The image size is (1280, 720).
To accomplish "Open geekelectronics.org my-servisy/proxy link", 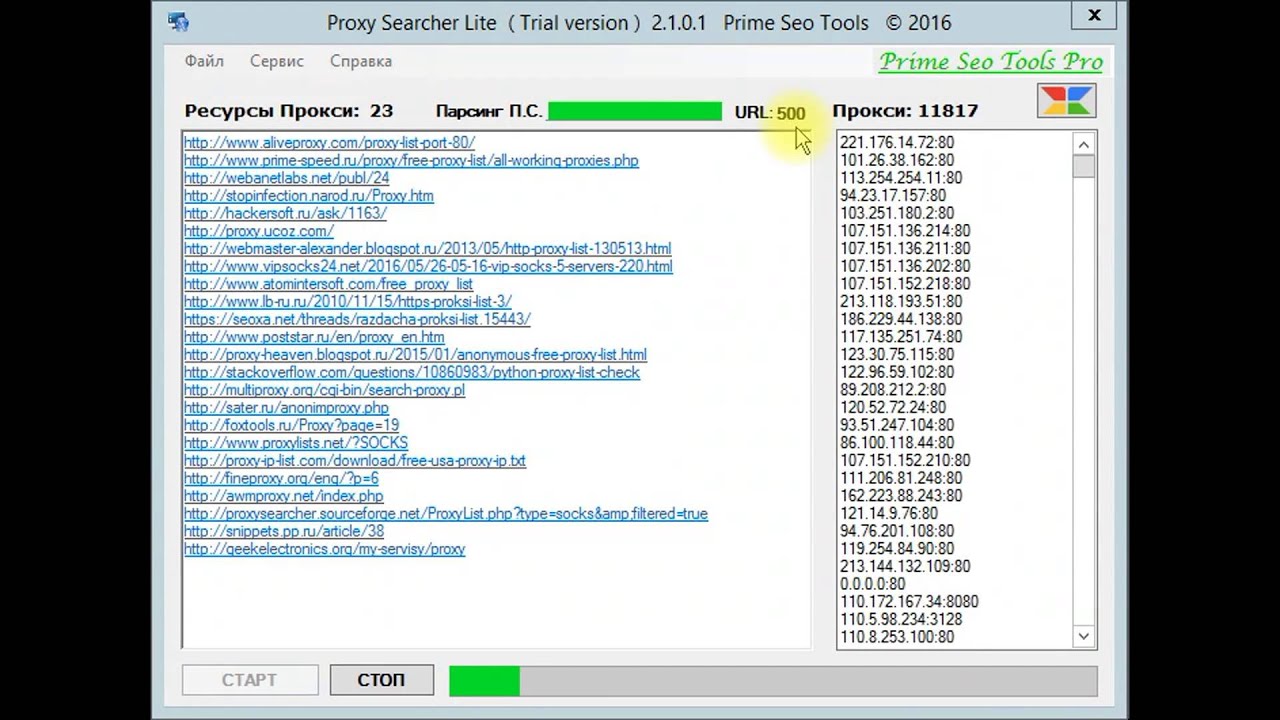I will tap(325, 549).
